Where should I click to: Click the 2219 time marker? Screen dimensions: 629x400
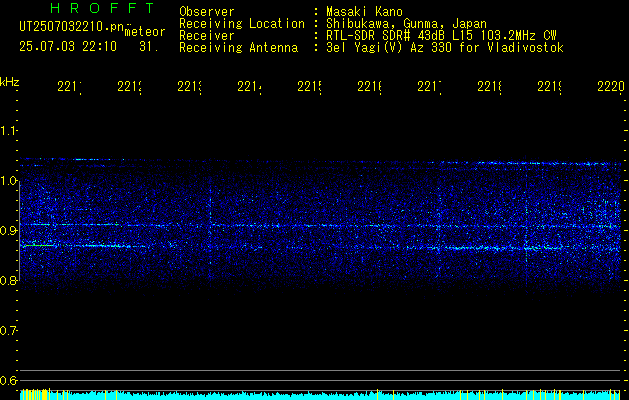[x=550, y=87]
